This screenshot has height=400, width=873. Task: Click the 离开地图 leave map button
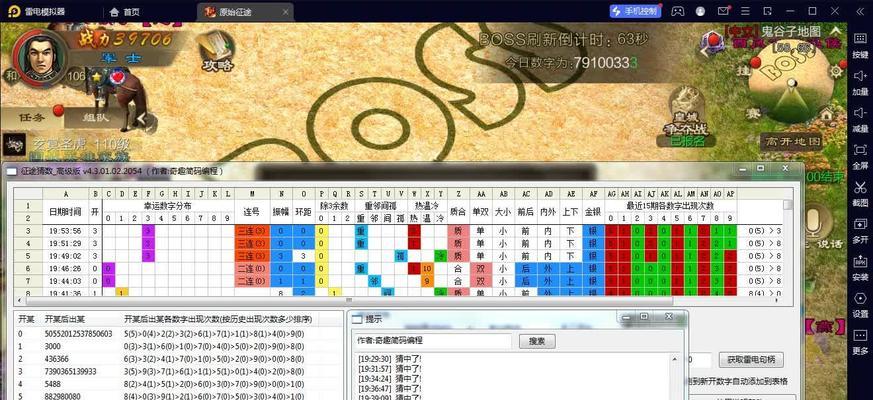pyautogui.click(x=791, y=141)
